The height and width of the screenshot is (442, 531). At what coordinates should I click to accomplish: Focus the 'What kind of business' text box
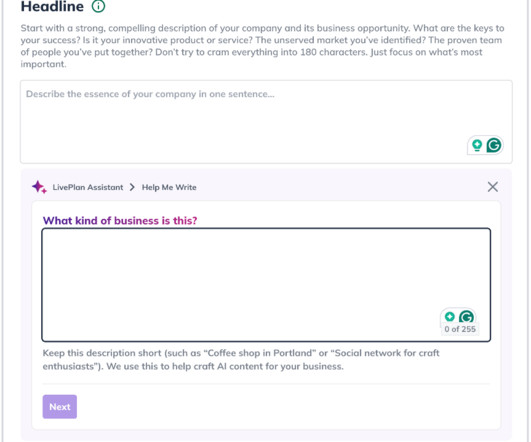(266, 285)
